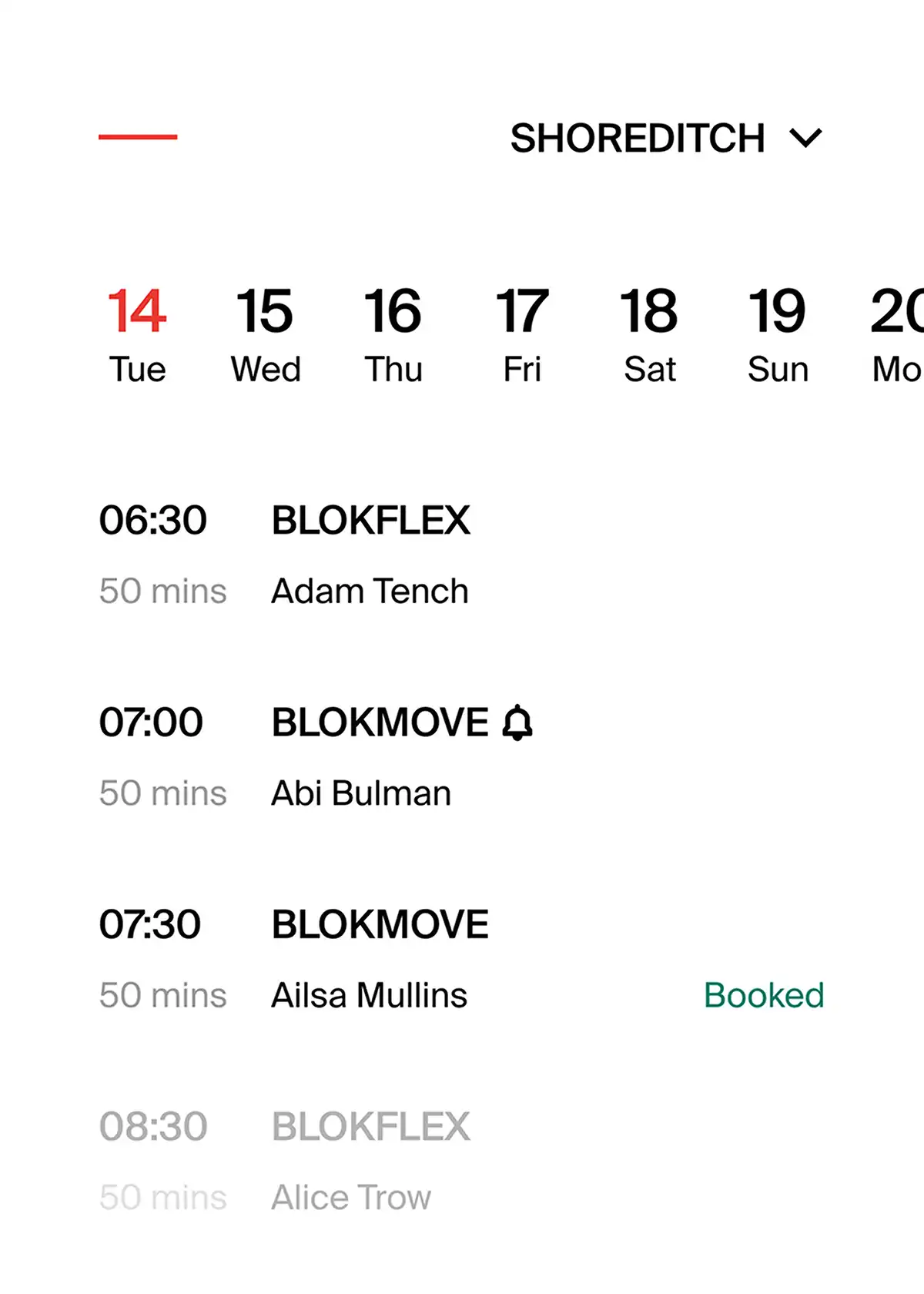The width and height of the screenshot is (924, 1294).
Task: Tap instructor name Ailsa Mullins
Action: [369, 995]
